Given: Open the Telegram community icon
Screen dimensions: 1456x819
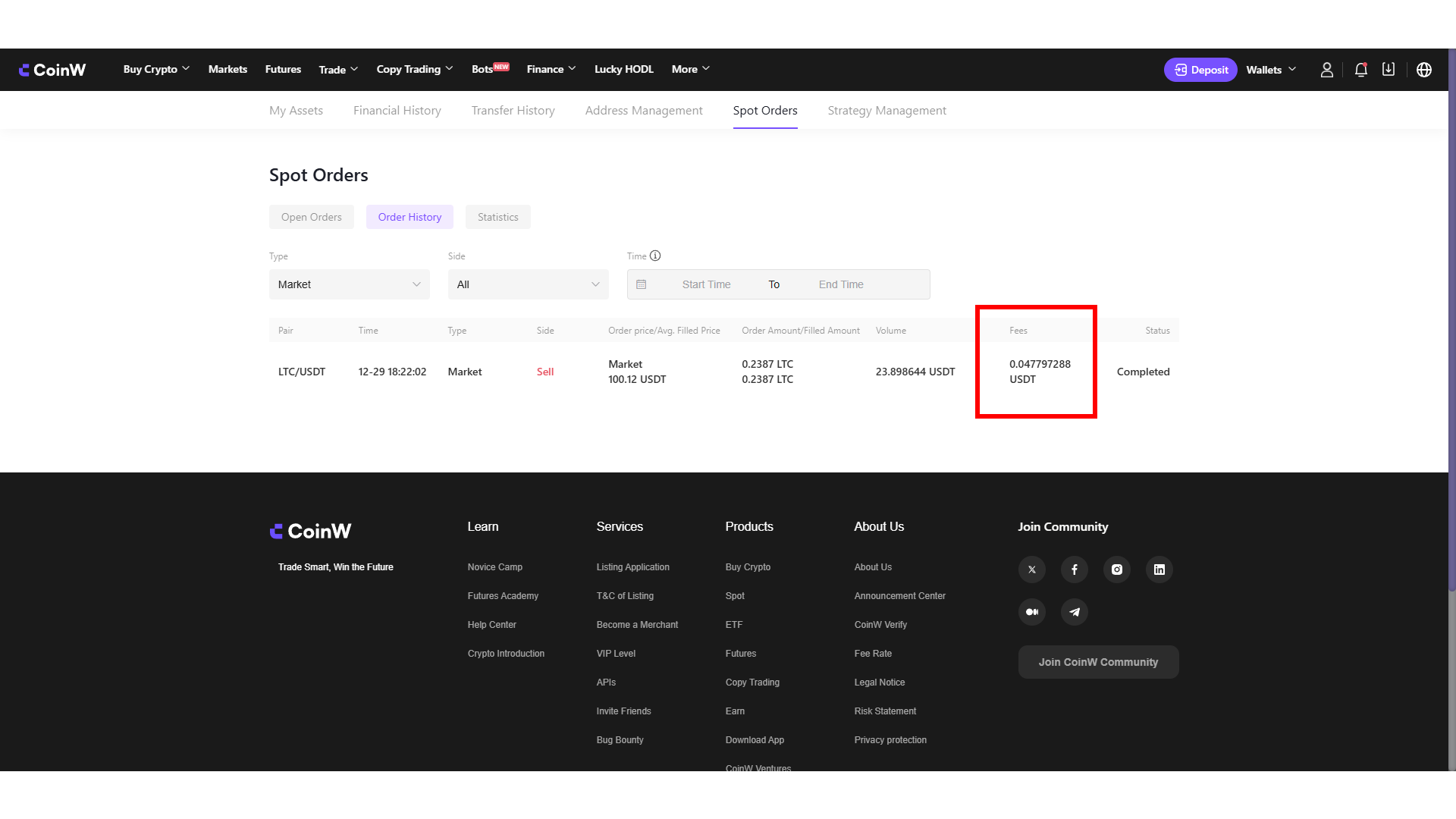Looking at the screenshot, I should pos(1075,612).
